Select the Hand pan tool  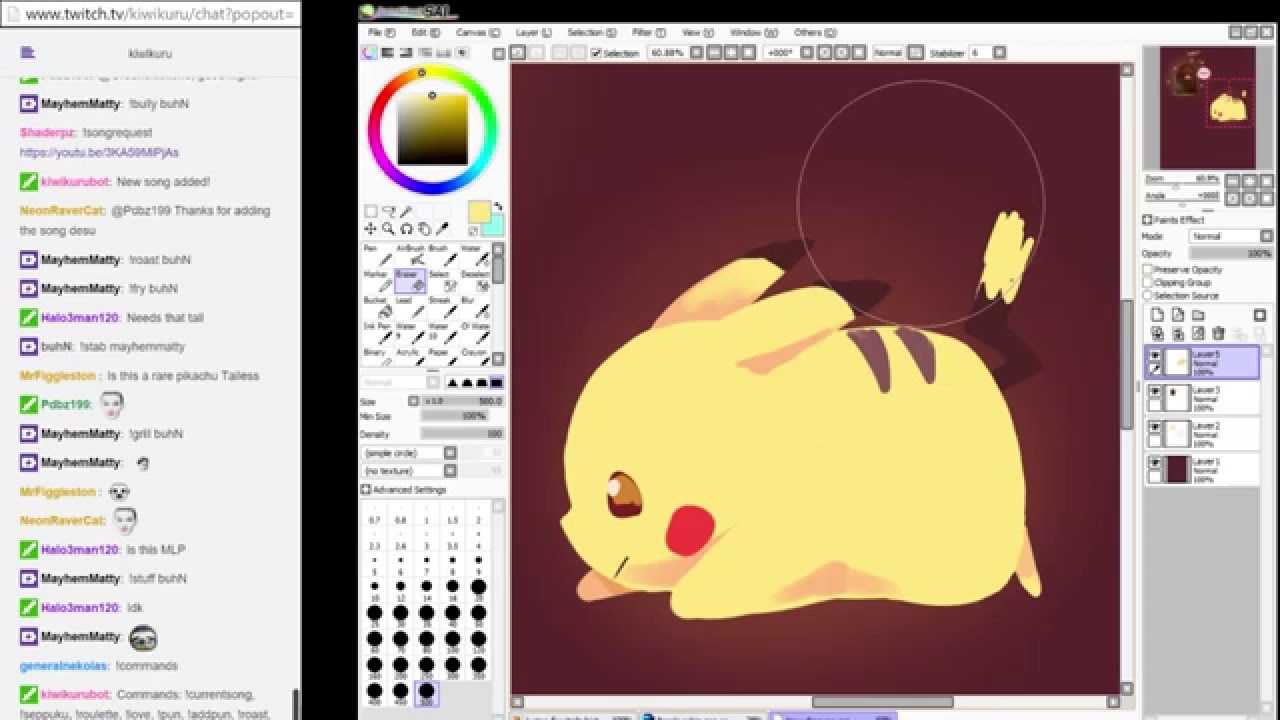pyautogui.click(x=424, y=229)
